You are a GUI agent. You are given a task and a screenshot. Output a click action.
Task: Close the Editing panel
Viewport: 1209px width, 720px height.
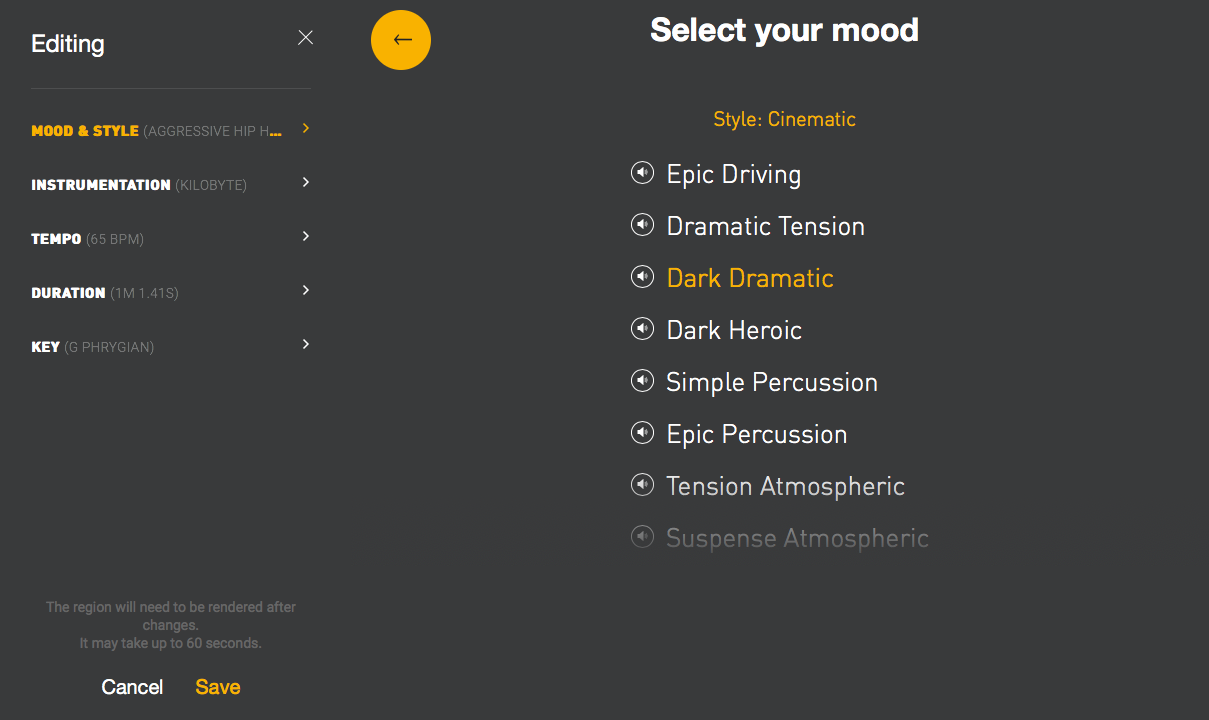coord(306,38)
